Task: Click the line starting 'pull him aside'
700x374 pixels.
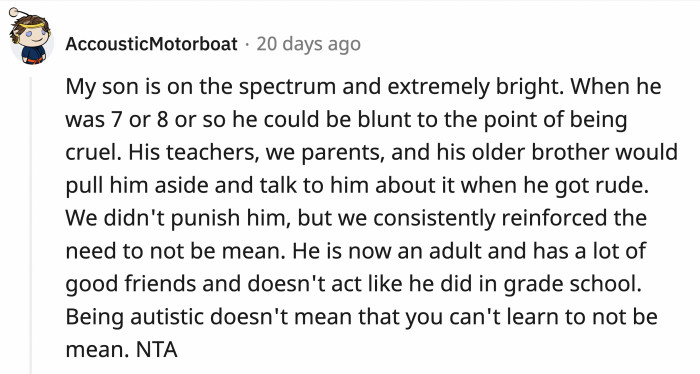Action: pyautogui.click(x=357, y=186)
